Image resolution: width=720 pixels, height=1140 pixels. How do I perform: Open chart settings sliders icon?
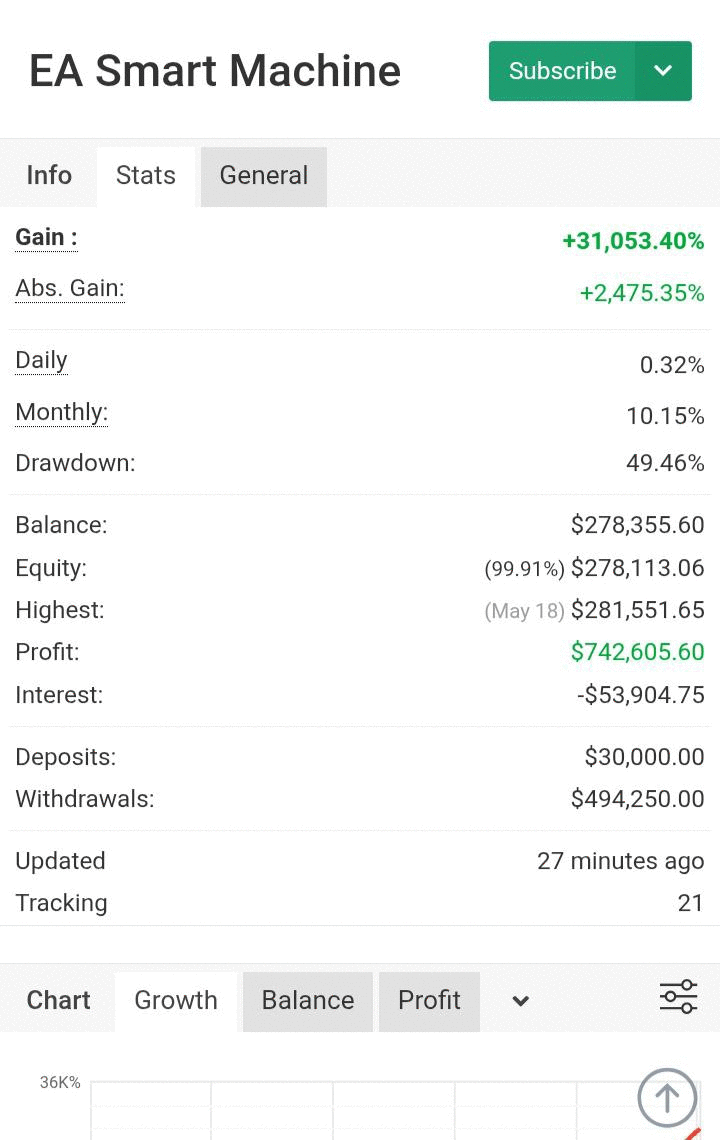pyautogui.click(x=678, y=997)
